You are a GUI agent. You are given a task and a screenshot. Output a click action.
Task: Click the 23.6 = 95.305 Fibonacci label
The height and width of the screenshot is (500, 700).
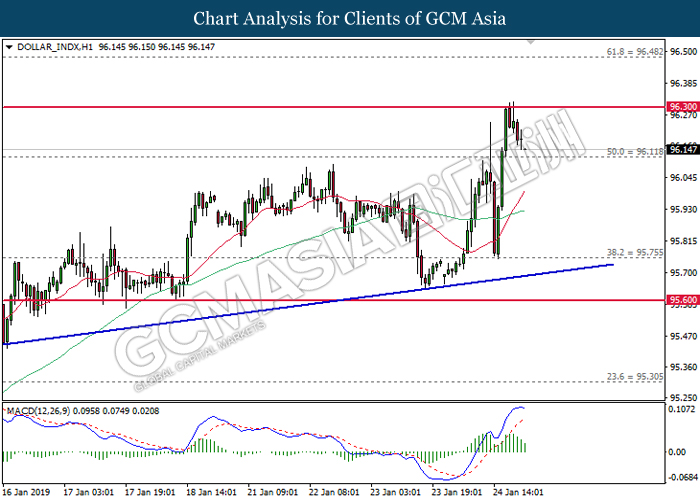635,377
